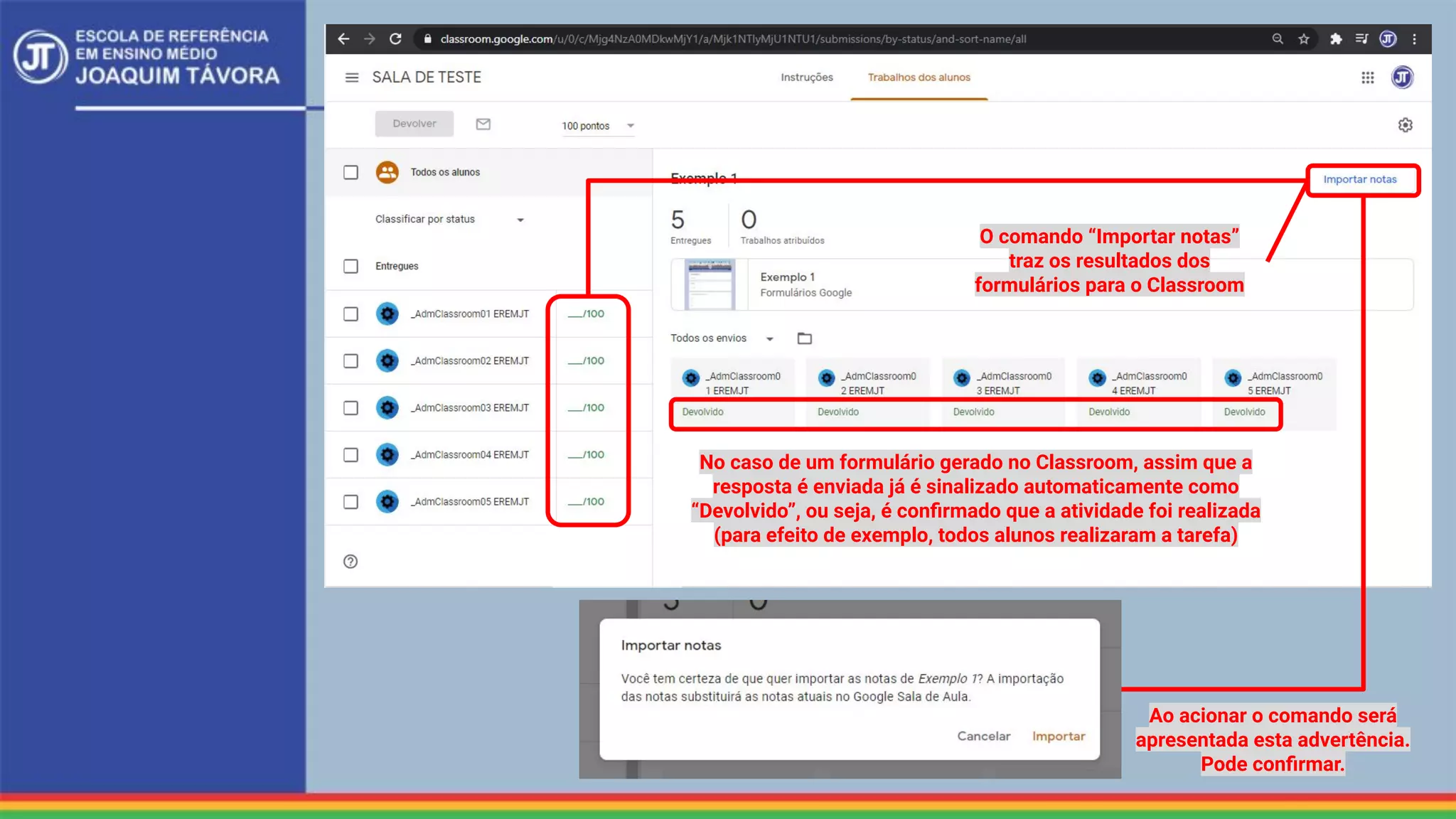Click the browser address bar URL
The width and height of the screenshot is (1456, 819).
coord(733,39)
